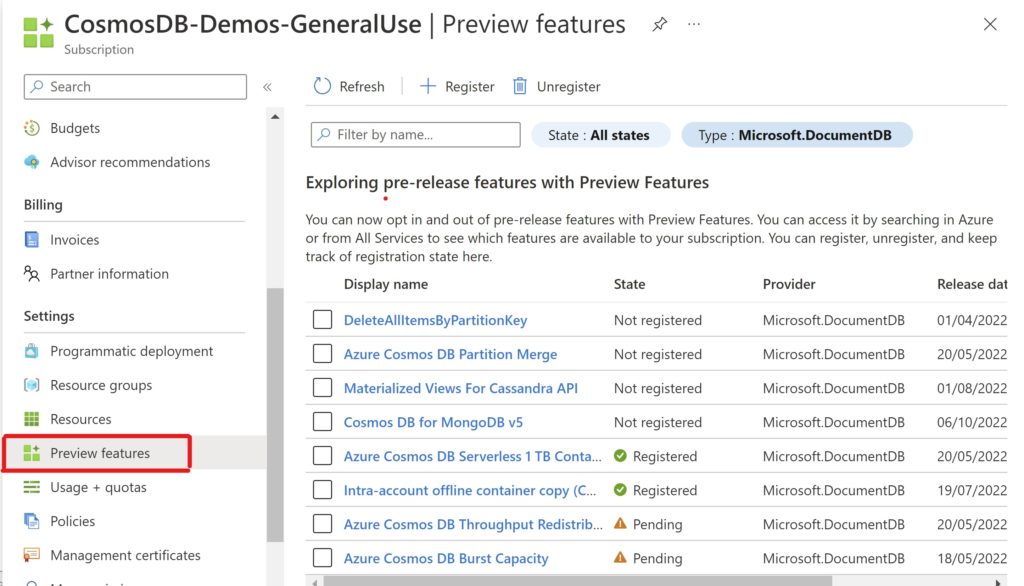Go to Policies in the sidebar
The width and height of the screenshot is (1024, 586).
[x=72, y=521]
